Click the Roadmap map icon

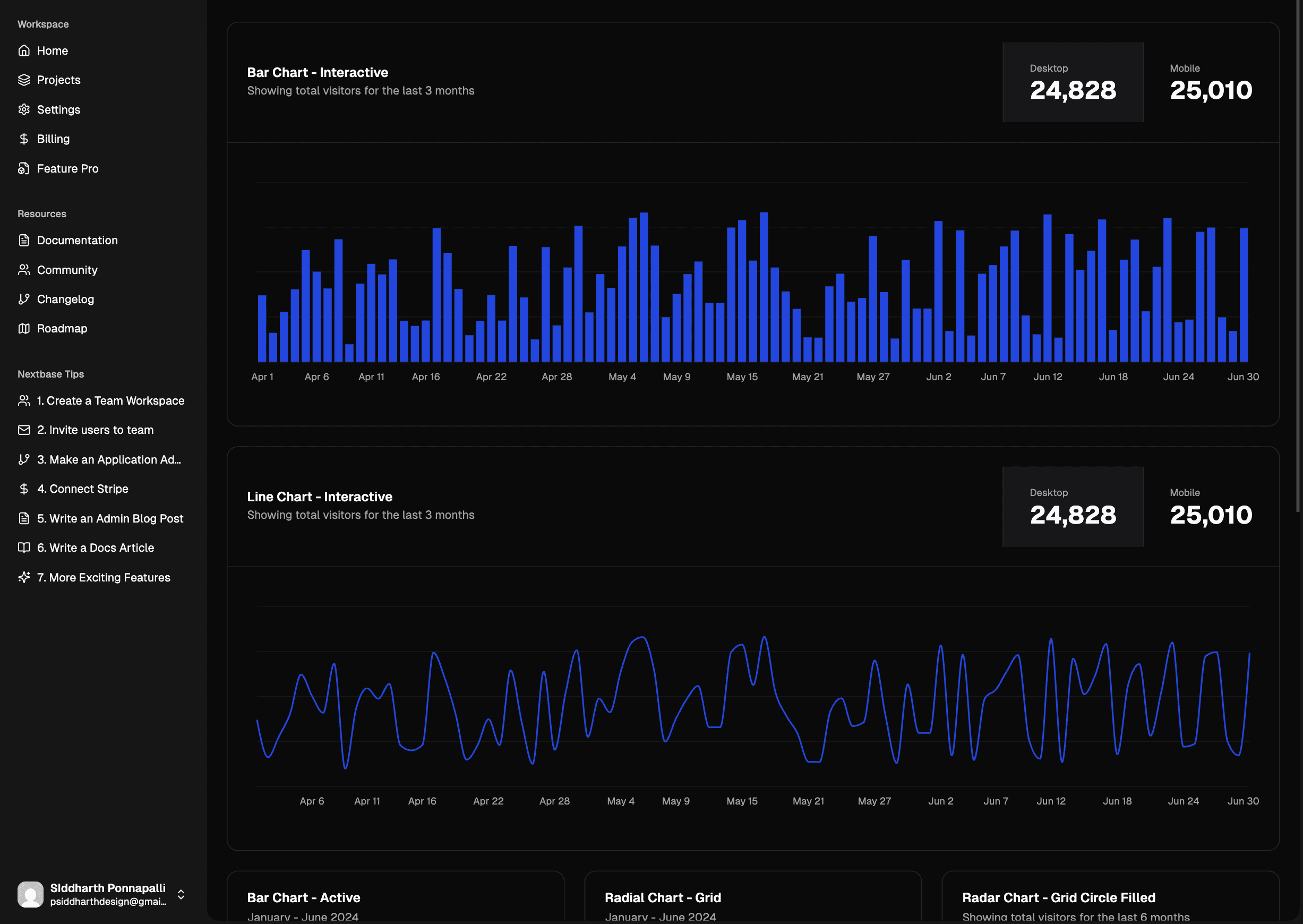click(24, 328)
